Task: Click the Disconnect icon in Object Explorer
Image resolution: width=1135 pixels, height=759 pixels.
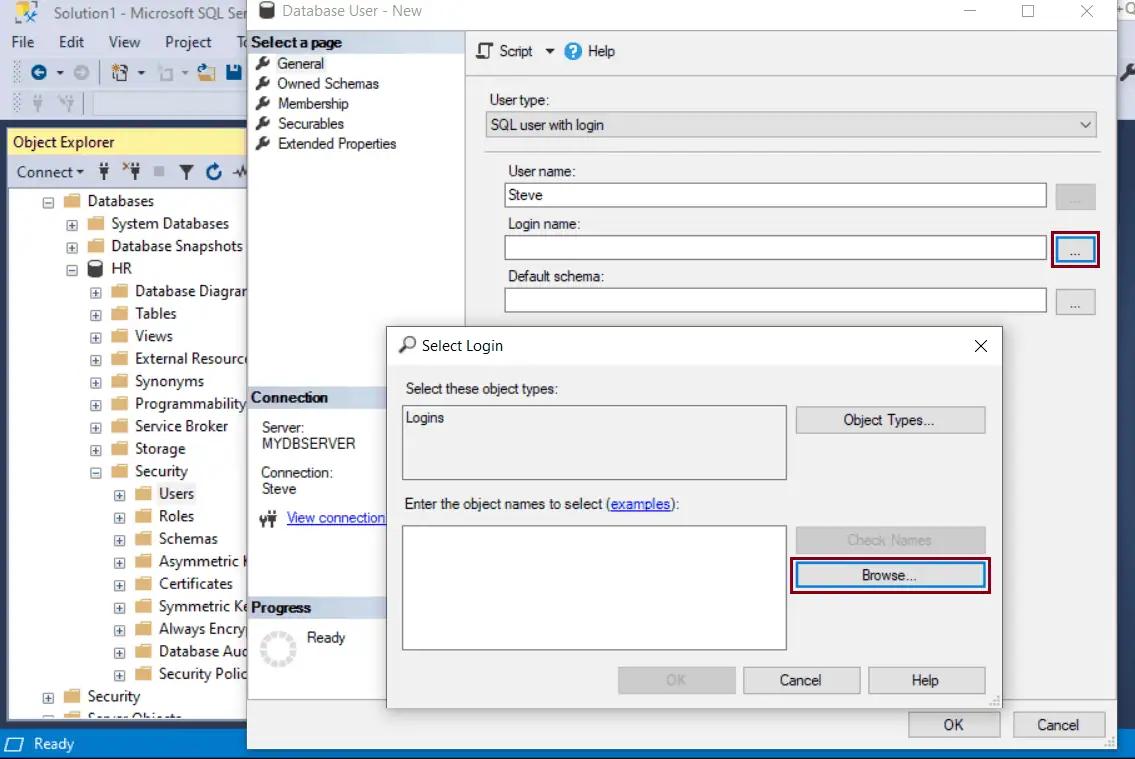Action: pyautogui.click(x=131, y=172)
